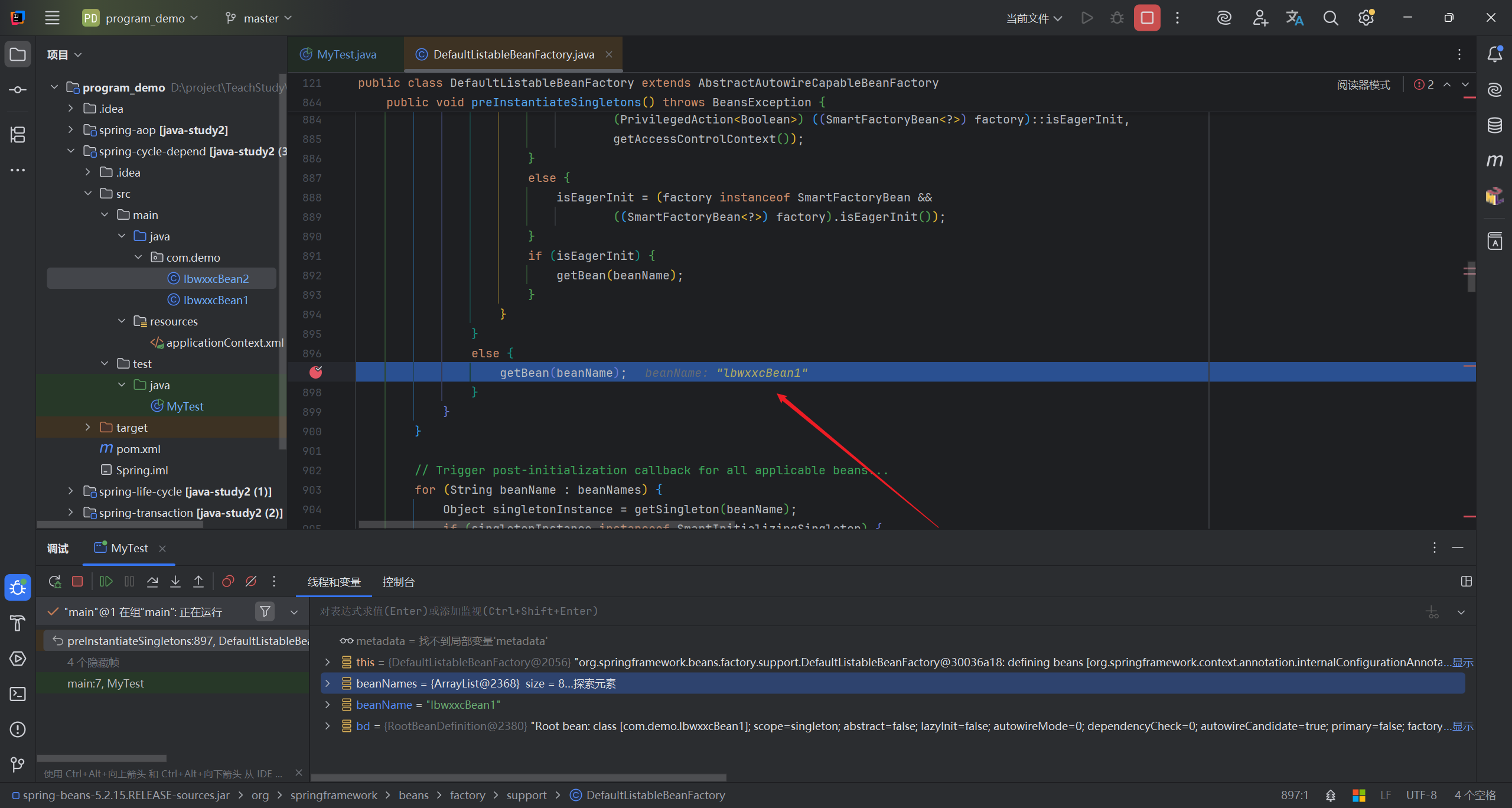The height and width of the screenshot is (808, 1512).
Task: Click the Step Into debug icon
Action: (175, 582)
